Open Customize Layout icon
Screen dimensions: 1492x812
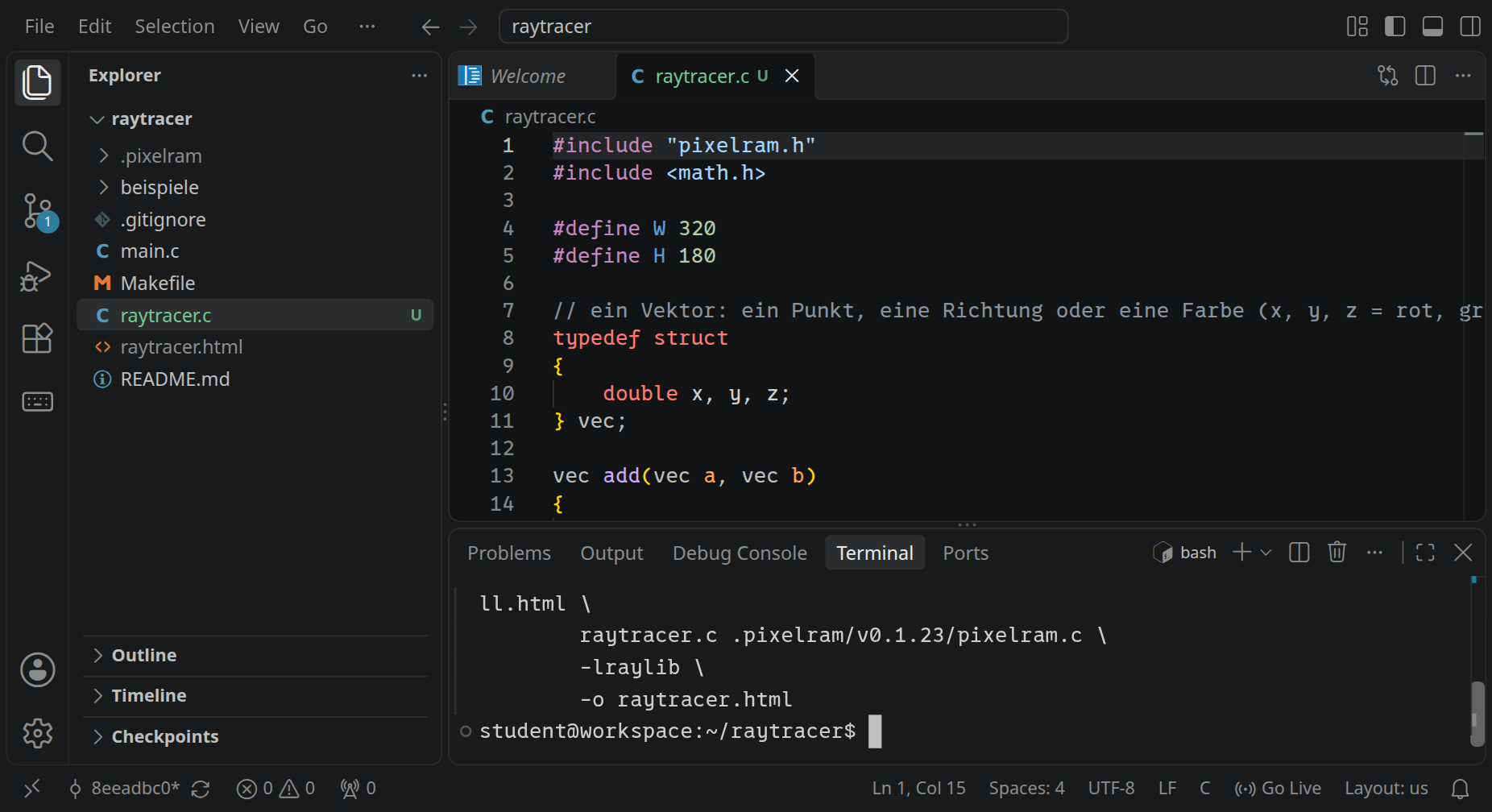click(x=1357, y=27)
